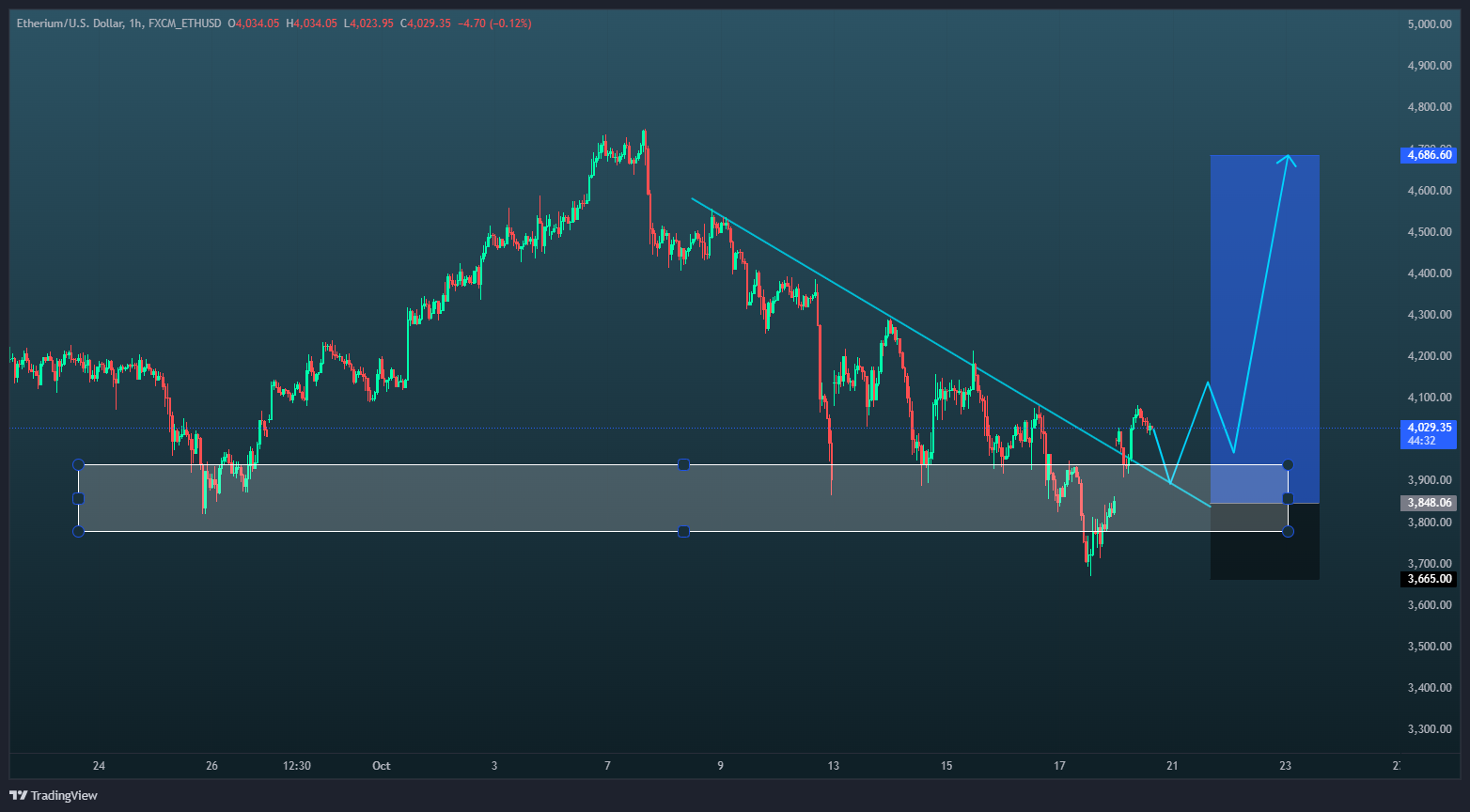
Task: Click the red change value "-4.70 (-0.12%)"
Action: click(x=493, y=23)
